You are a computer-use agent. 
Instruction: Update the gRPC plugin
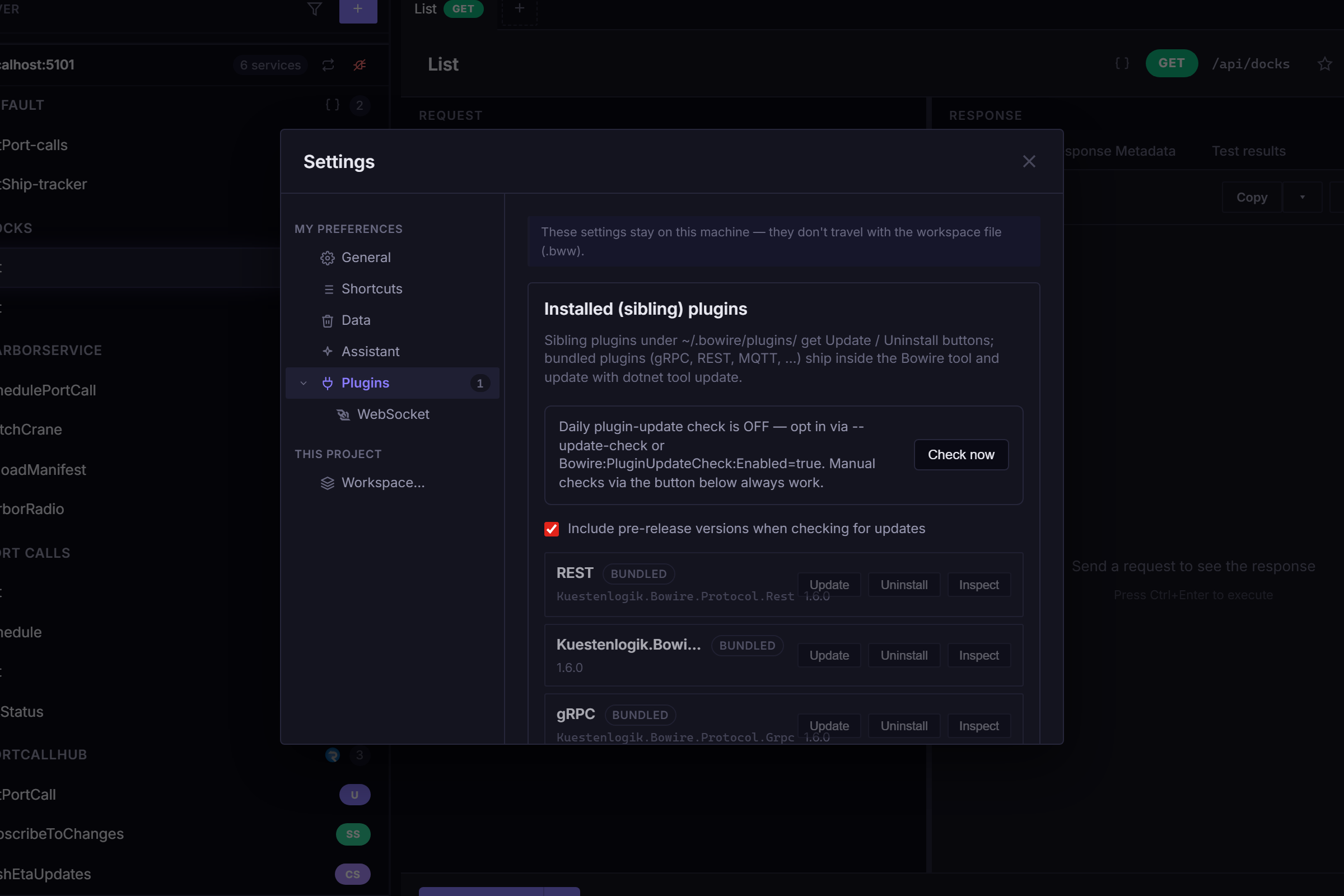click(829, 726)
